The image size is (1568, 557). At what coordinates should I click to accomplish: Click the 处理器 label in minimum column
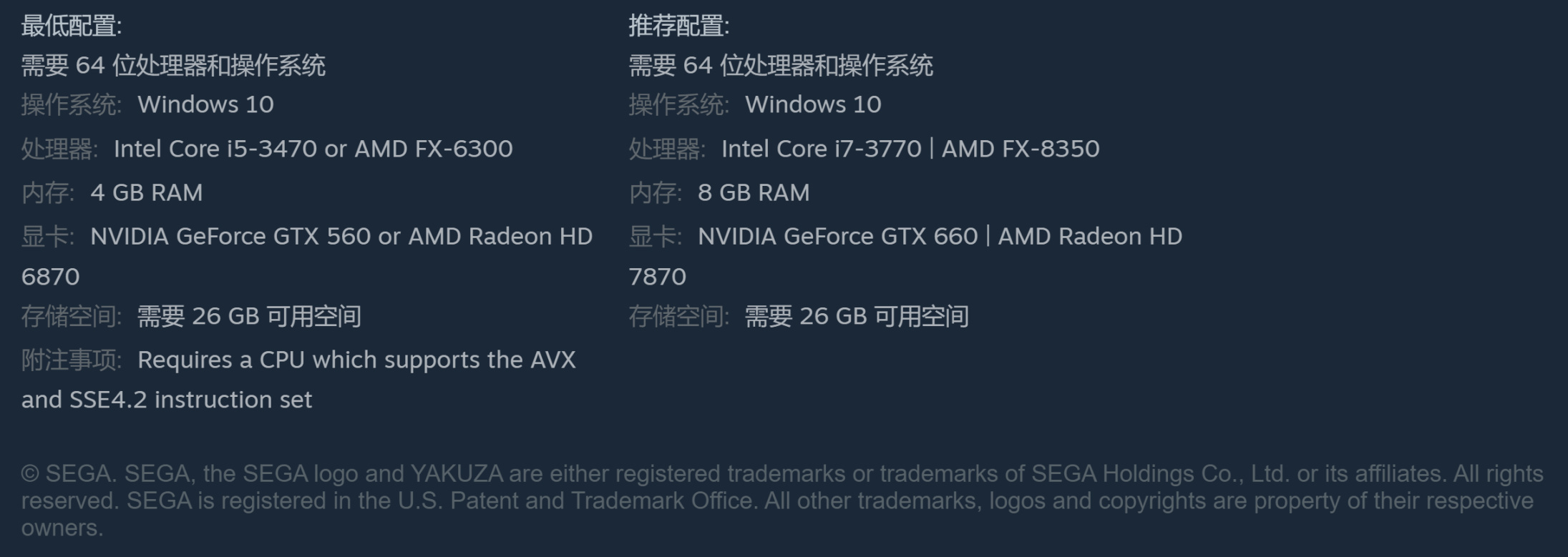click(59, 149)
